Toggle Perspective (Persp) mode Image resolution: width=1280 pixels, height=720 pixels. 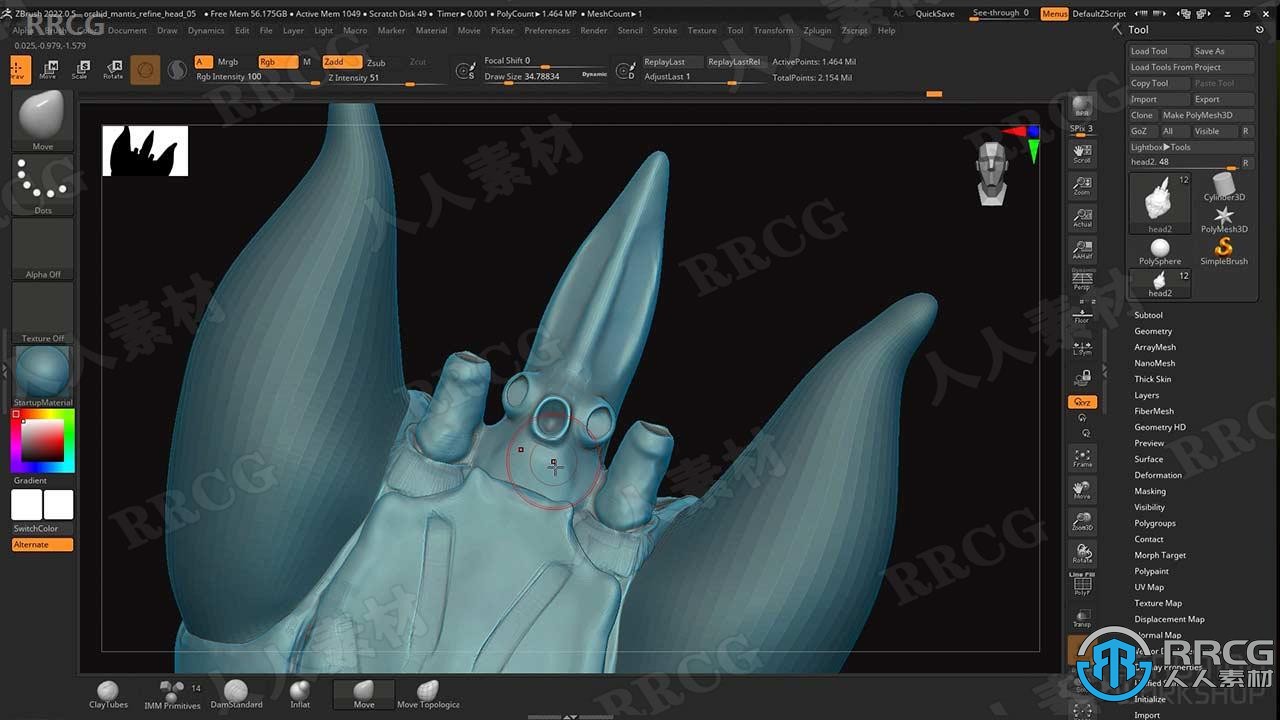coord(1082,281)
